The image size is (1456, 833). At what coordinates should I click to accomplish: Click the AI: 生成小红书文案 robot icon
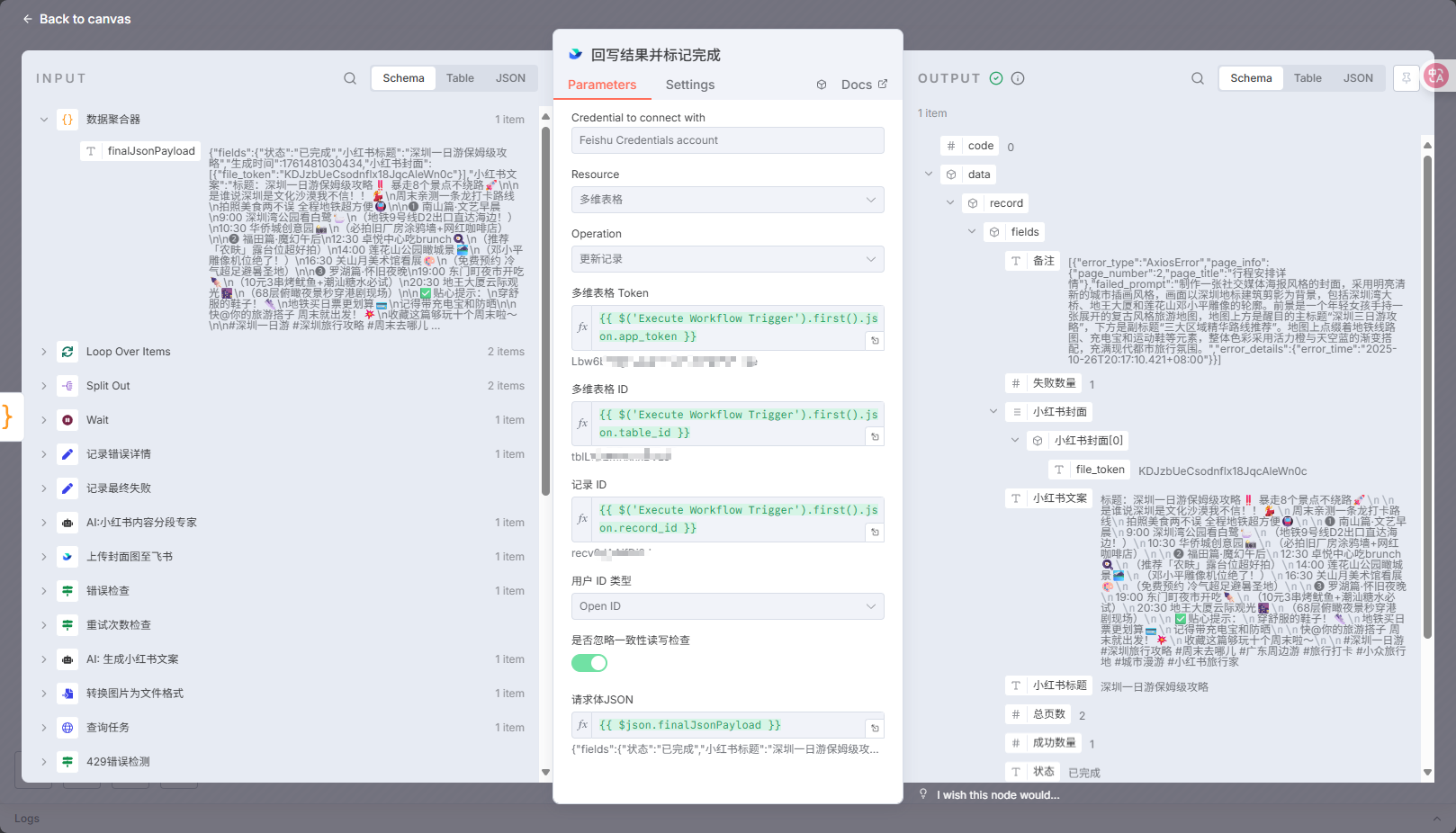[x=67, y=659]
